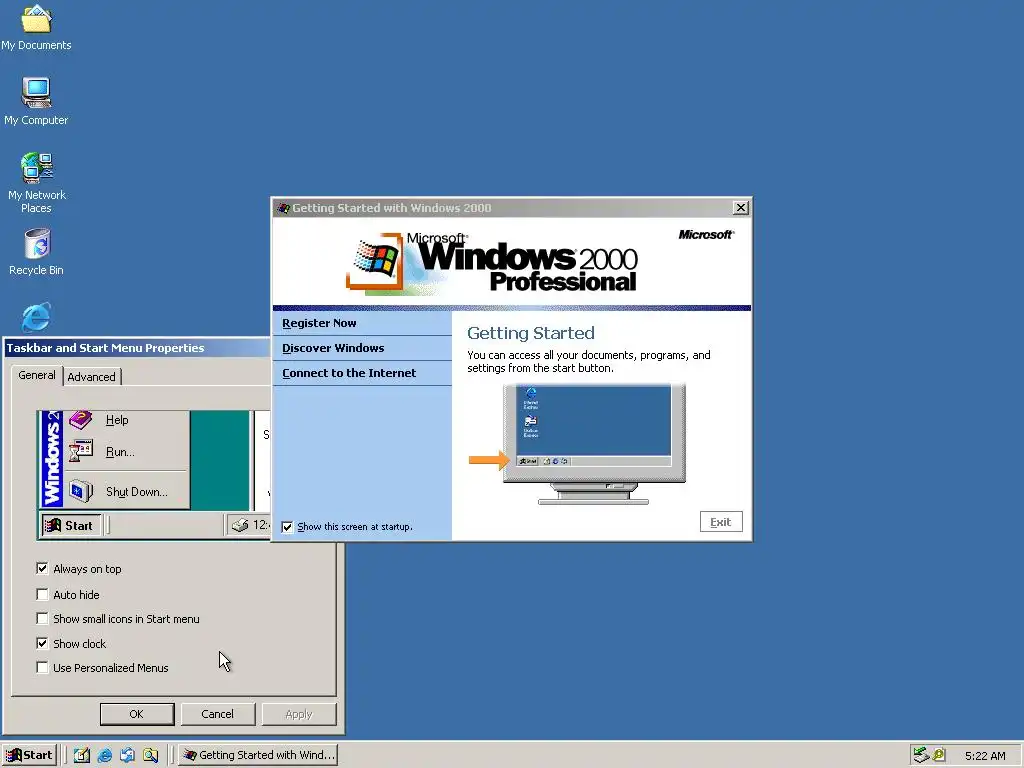Viewport: 1024px width, 768px height.
Task: Click OK in Taskbar Properties dialog
Action: pos(136,714)
